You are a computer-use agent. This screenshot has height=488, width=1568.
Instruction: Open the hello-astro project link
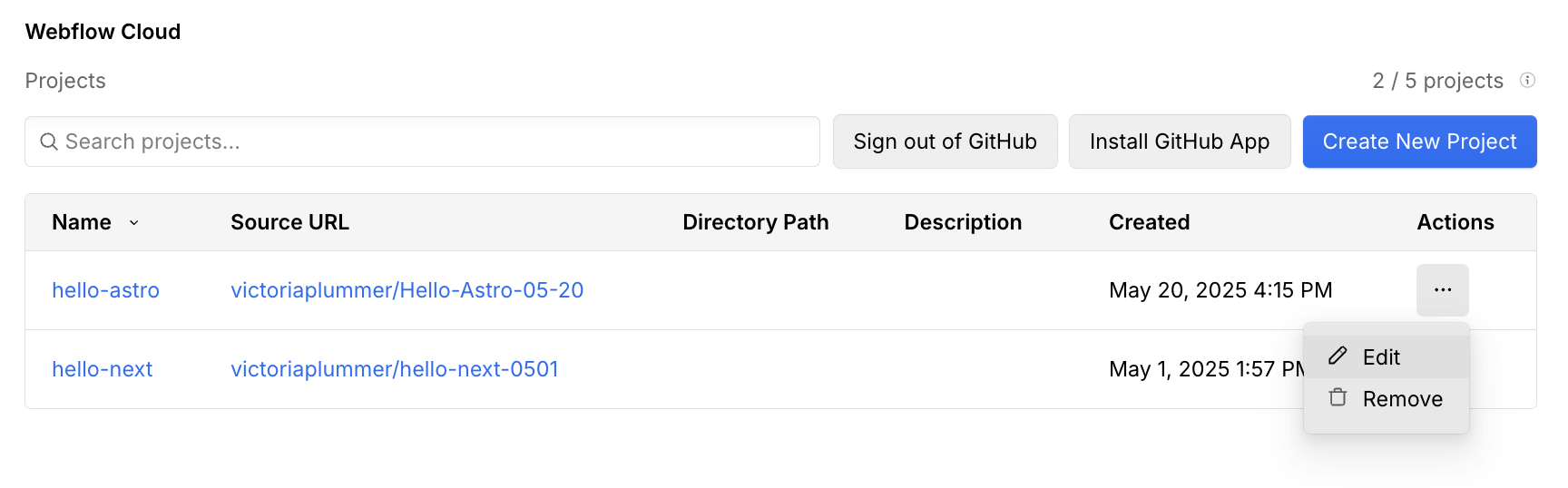point(105,290)
